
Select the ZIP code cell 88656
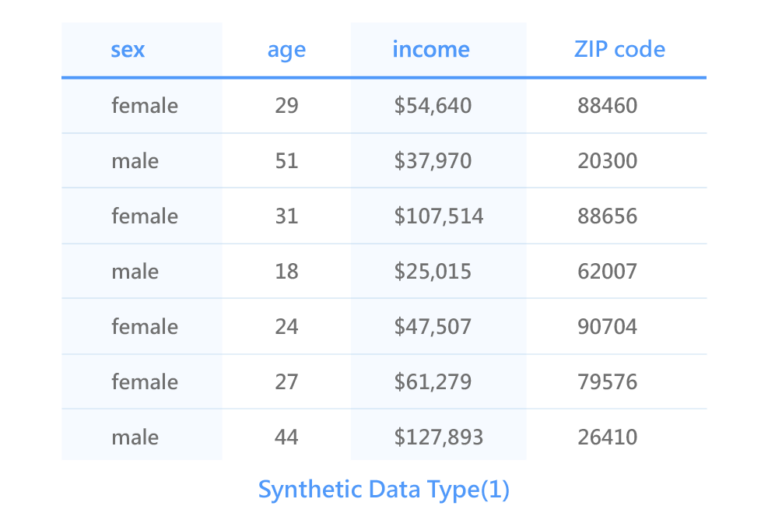pyautogui.click(x=607, y=216)
